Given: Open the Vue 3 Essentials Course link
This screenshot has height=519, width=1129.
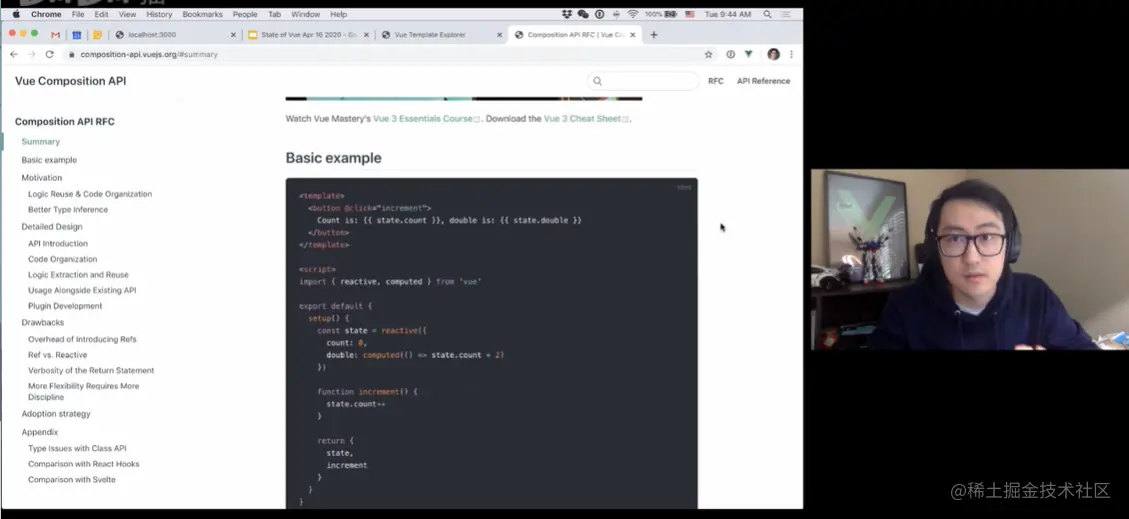Looking at the screenshot, I should [x=426, y=119].
